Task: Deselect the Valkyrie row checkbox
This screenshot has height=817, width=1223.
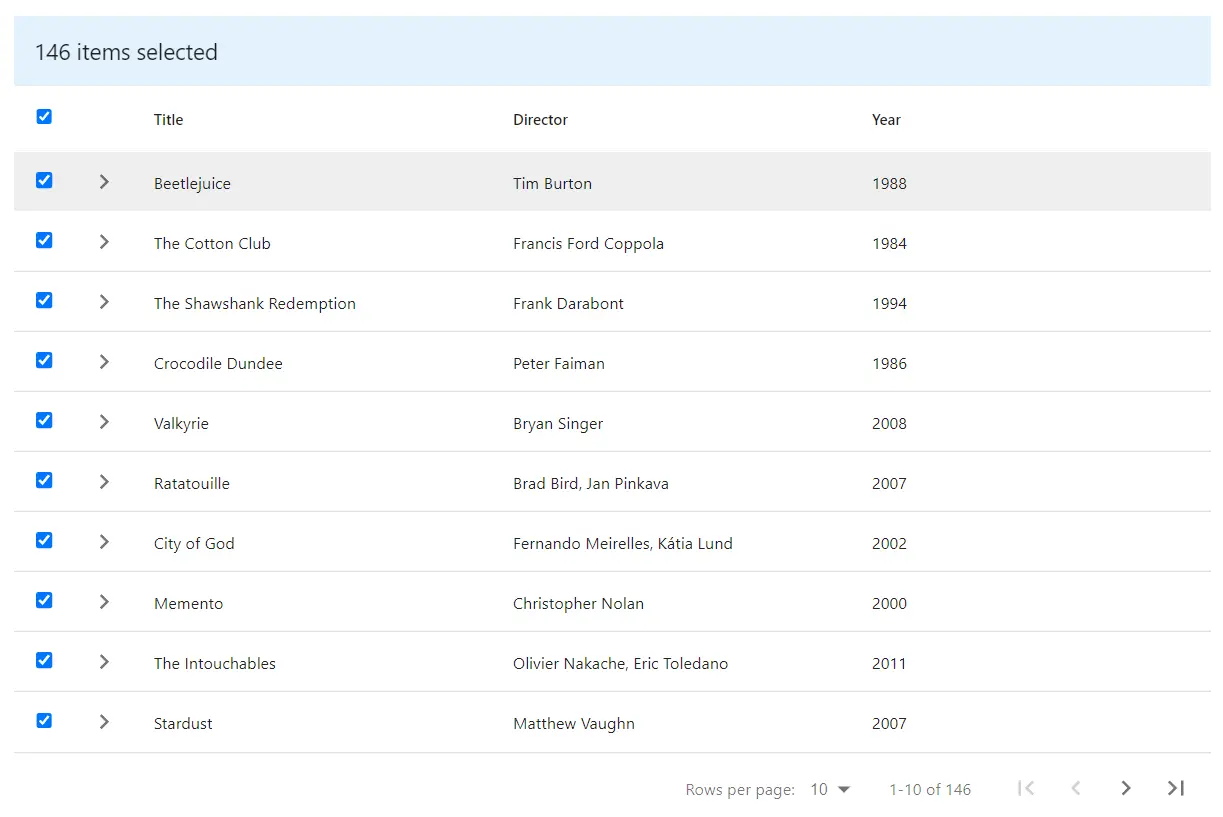Action: 44,420
